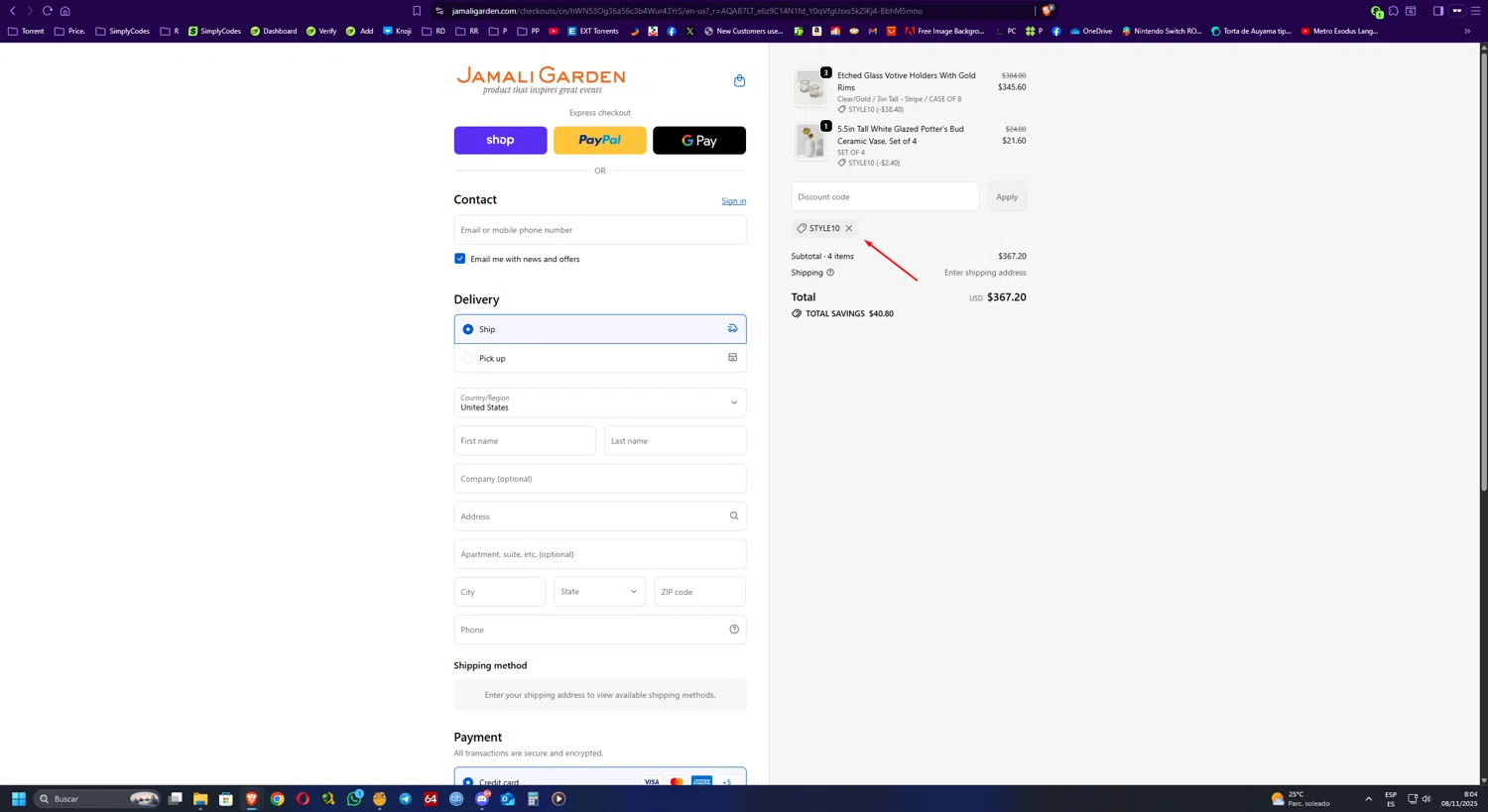Click the taskbar Buscar search box
1488x812 pixels.
97,798
